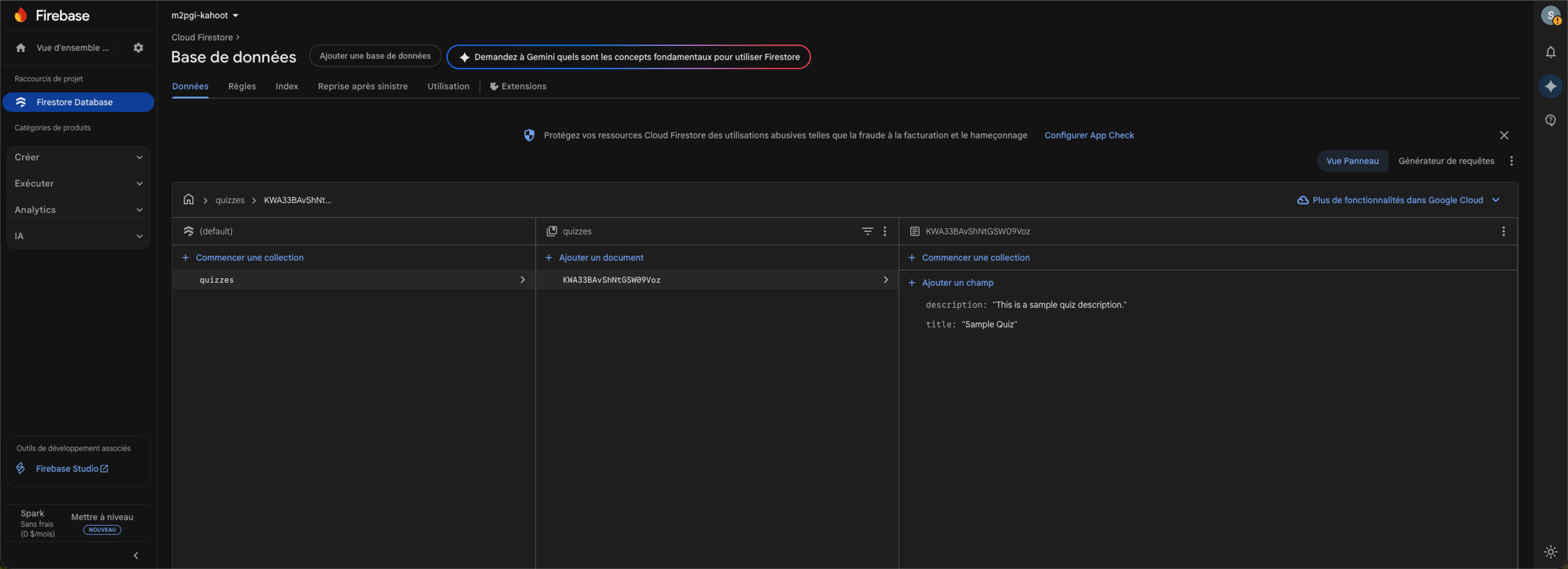Select the description field value

pyautogui.click(x=1059, y=305)
